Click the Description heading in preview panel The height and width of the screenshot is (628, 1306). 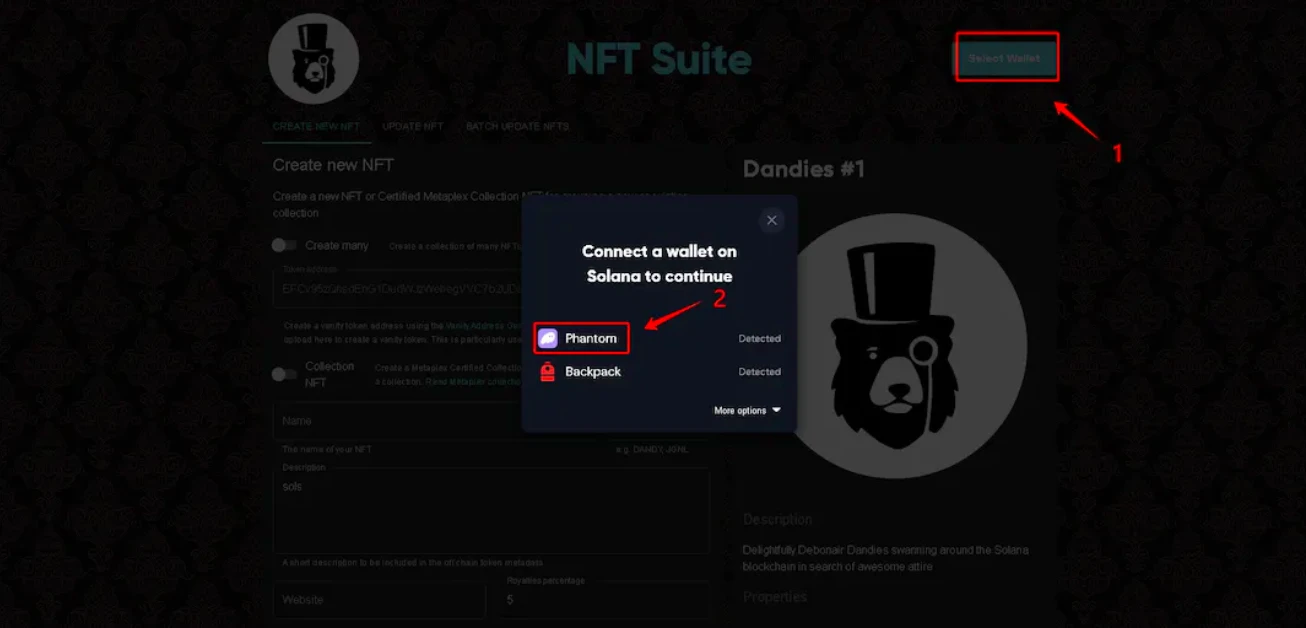778,520
